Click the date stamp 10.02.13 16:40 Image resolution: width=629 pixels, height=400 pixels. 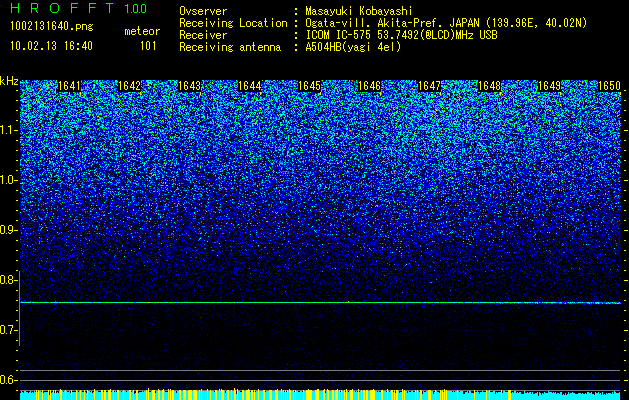[51, 46]
